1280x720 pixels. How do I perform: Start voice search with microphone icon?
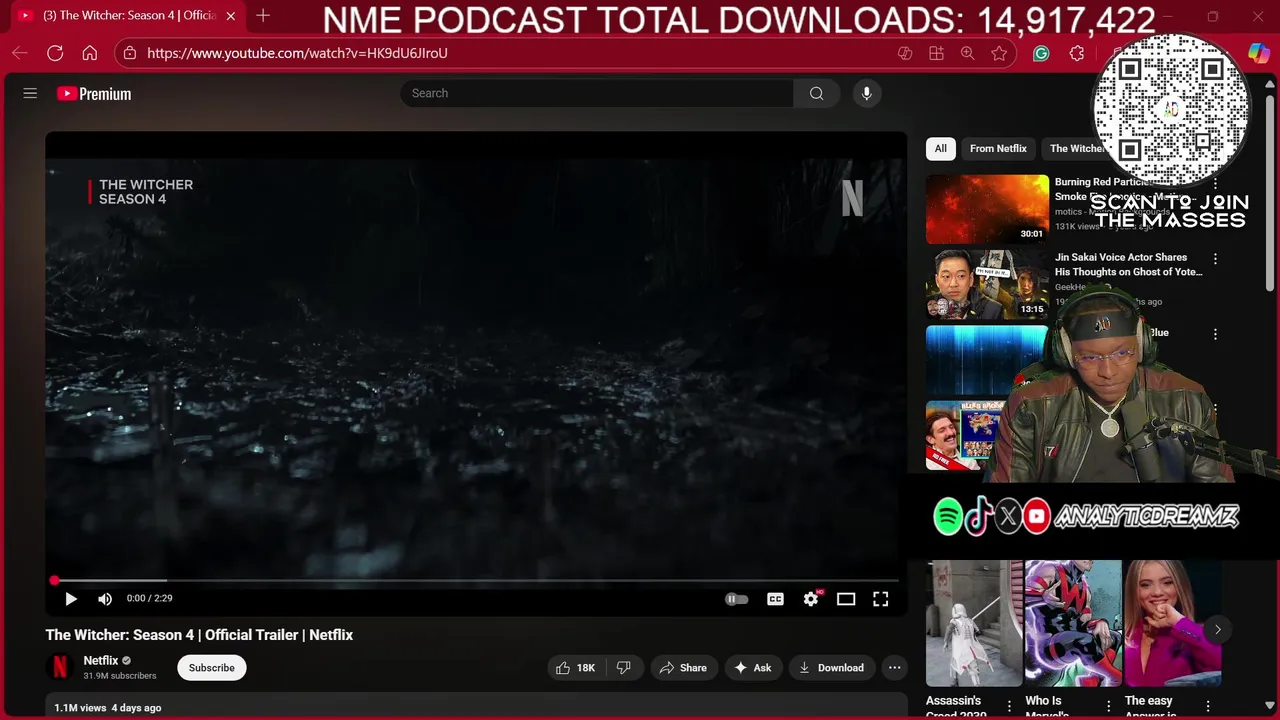(x=867, y=93)
